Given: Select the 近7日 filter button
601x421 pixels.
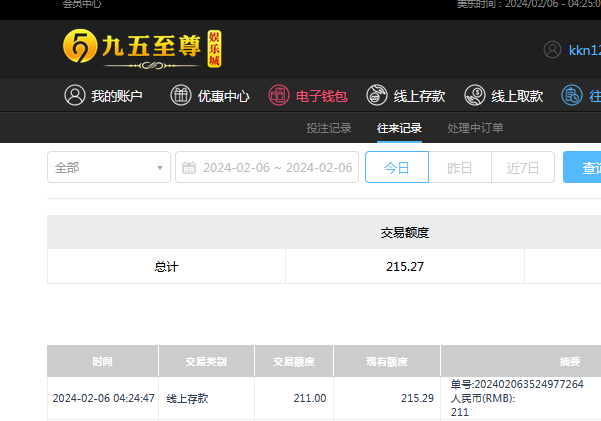Looking at the screenshot, I should click(x=523, y=167).
